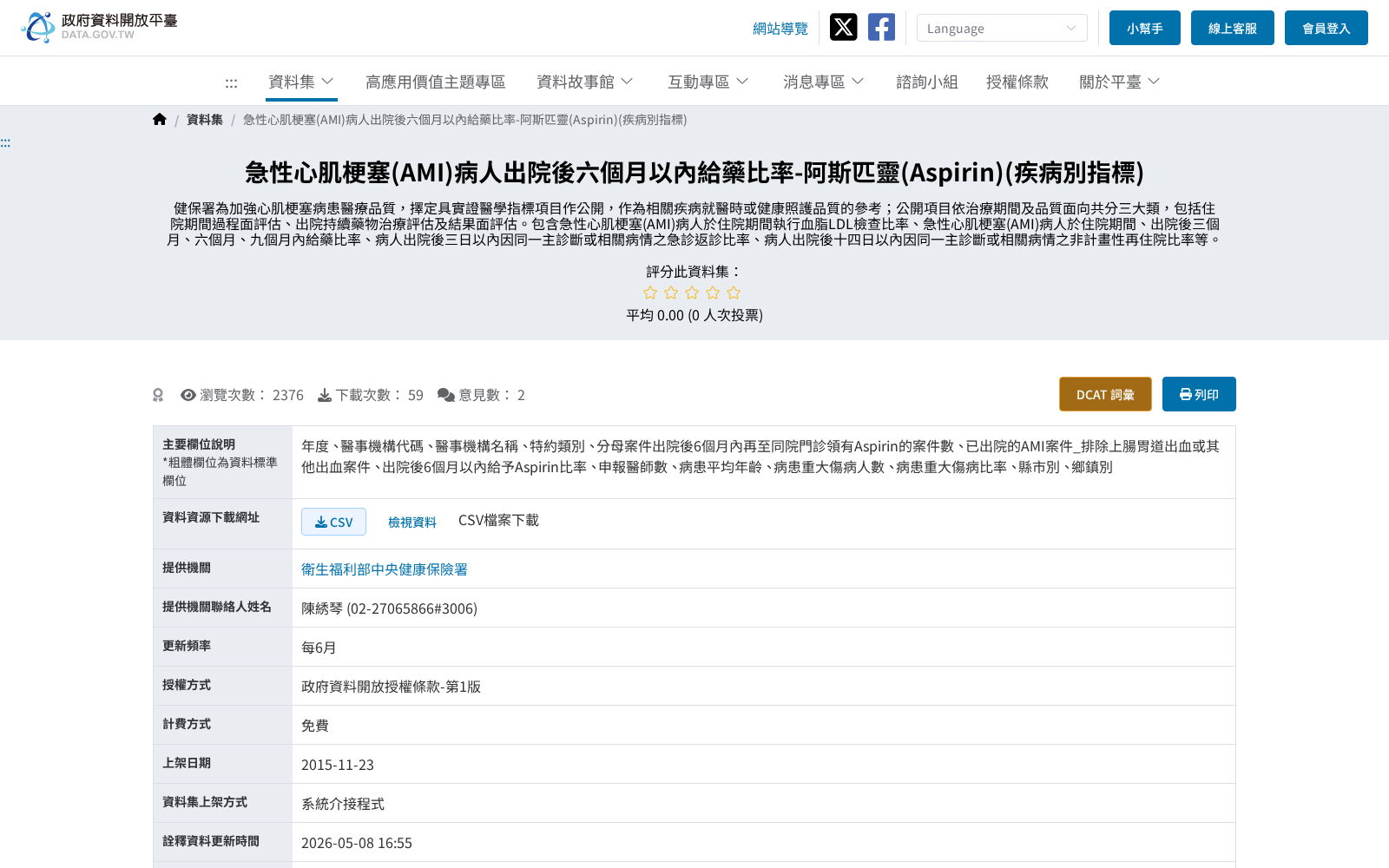Click the badge icon left of view count
Screen dimensions: 1389x868
[158, 395]
